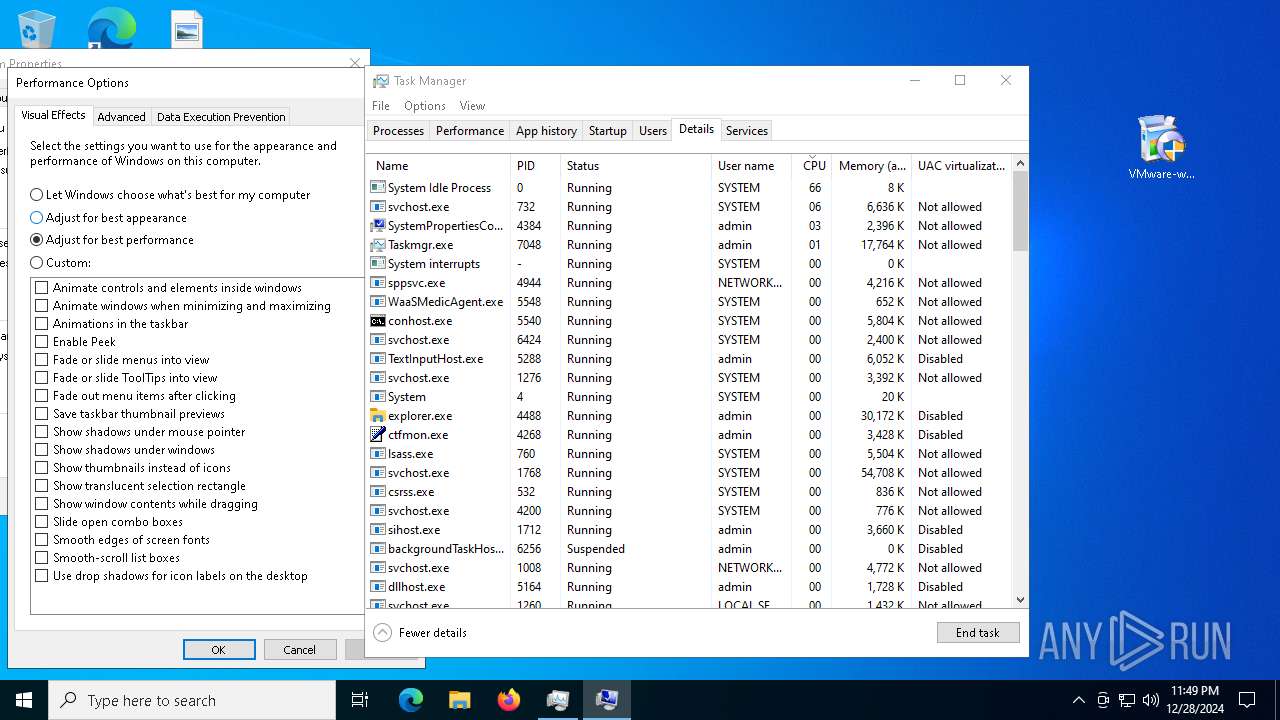Cancel the Performance Options dialog

(x=300, y=650)
